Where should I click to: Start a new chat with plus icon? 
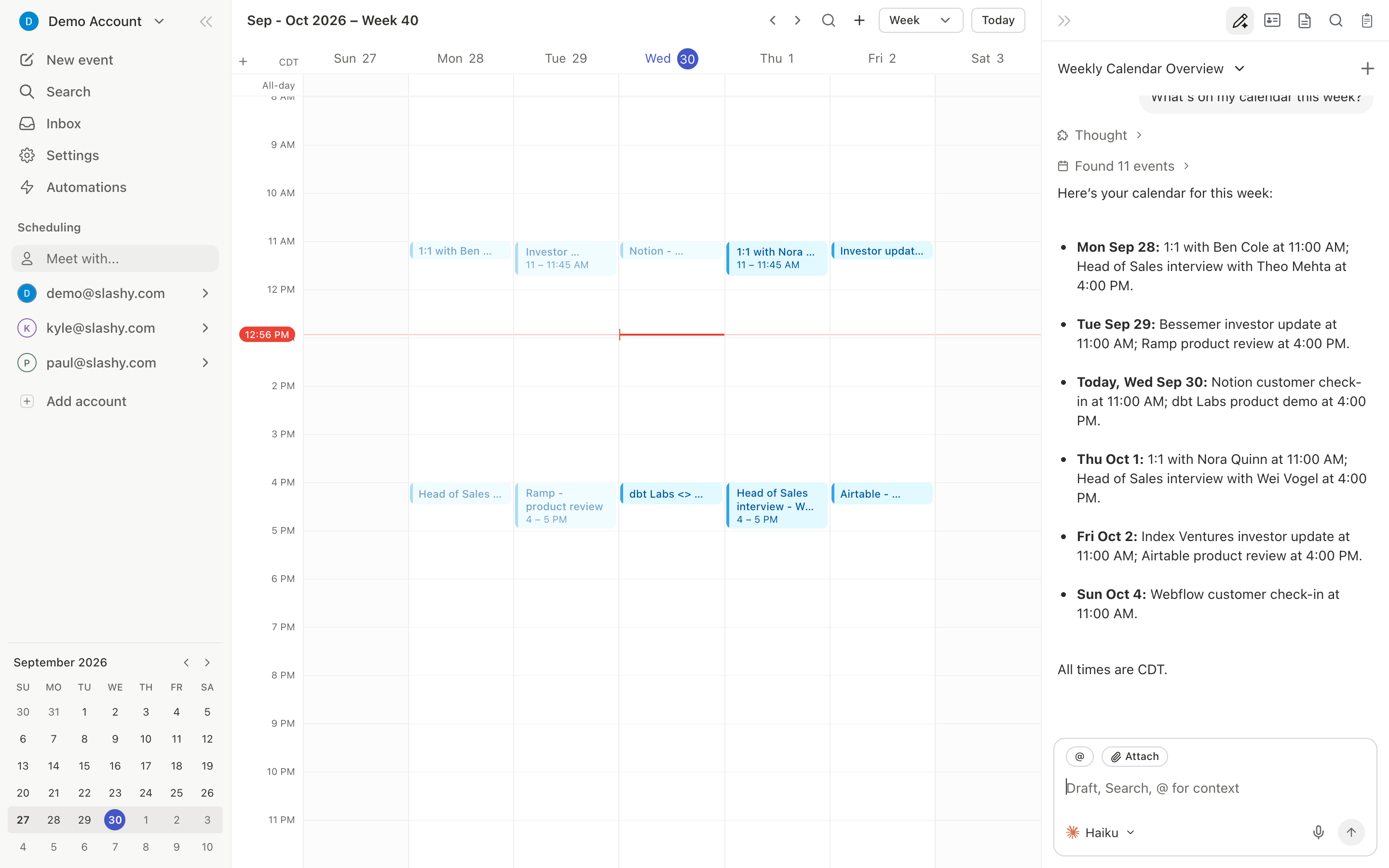click(x=1367, y=69)
